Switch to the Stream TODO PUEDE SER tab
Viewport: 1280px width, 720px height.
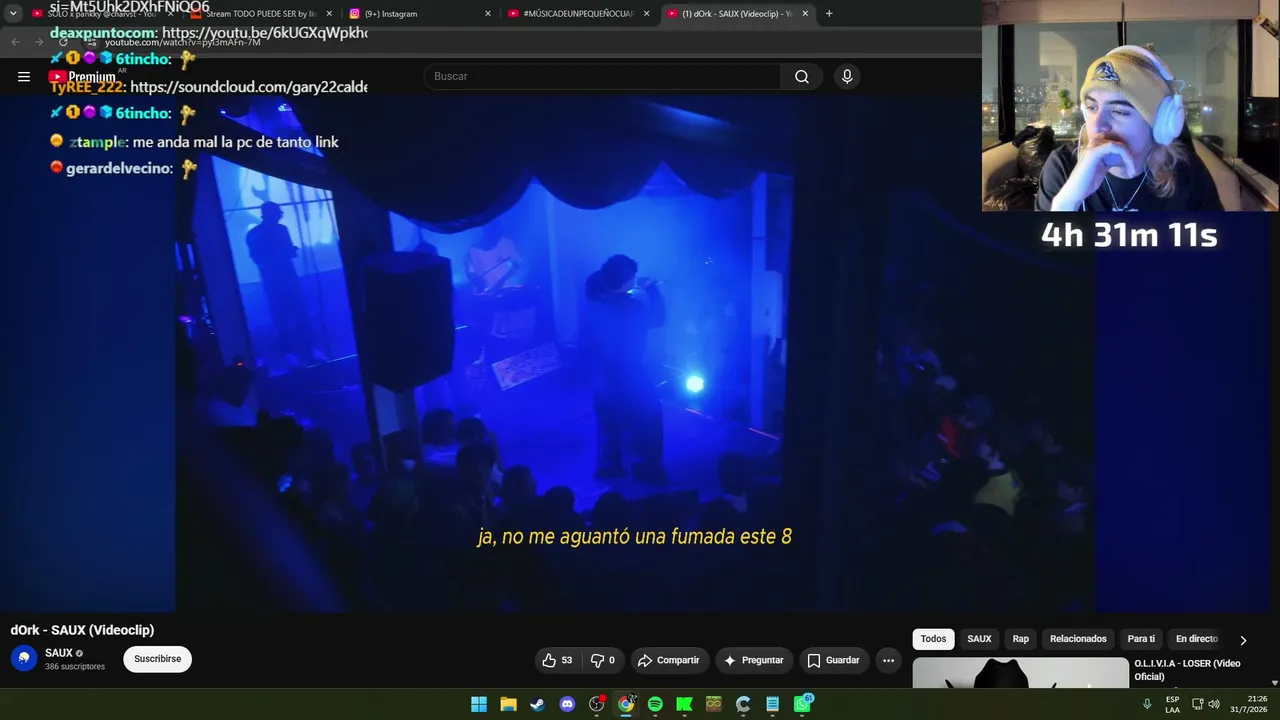pos(260,14)
